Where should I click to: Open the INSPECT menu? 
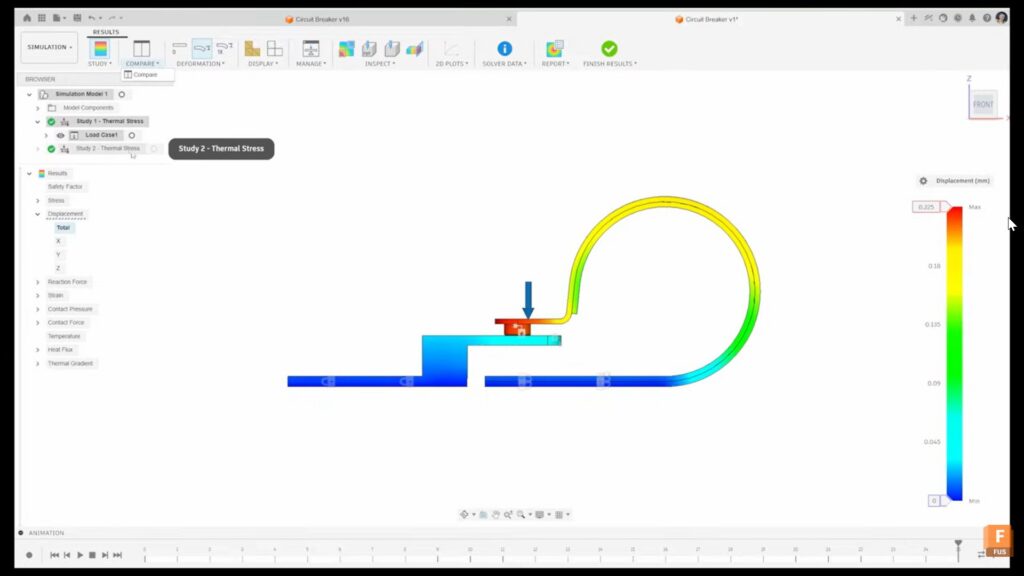point(380,64)
